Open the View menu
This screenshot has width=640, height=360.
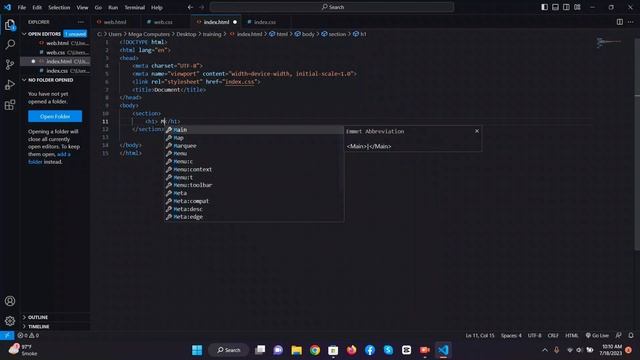click(82, 7)
